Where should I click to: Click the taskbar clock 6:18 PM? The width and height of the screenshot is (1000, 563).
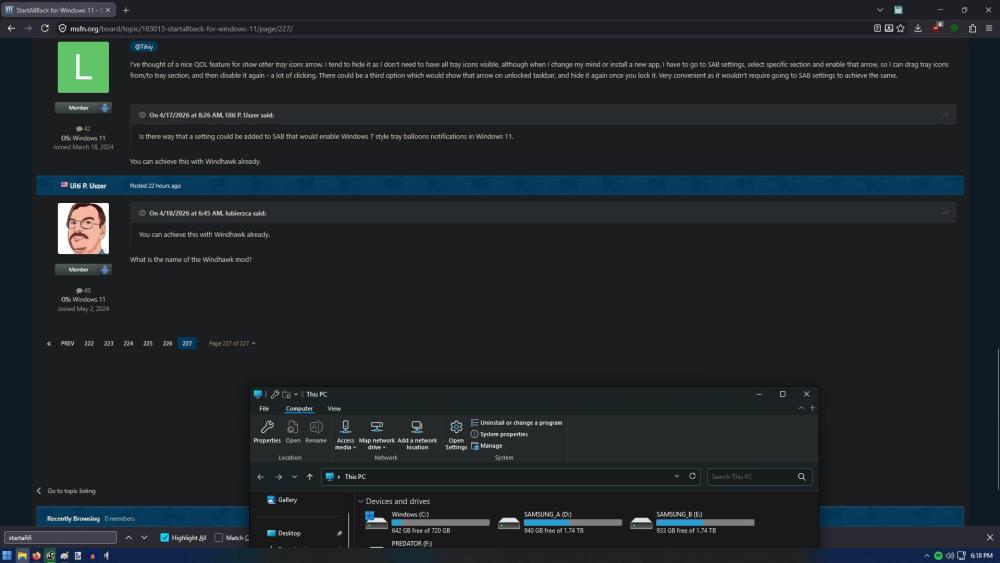(981, 555)
